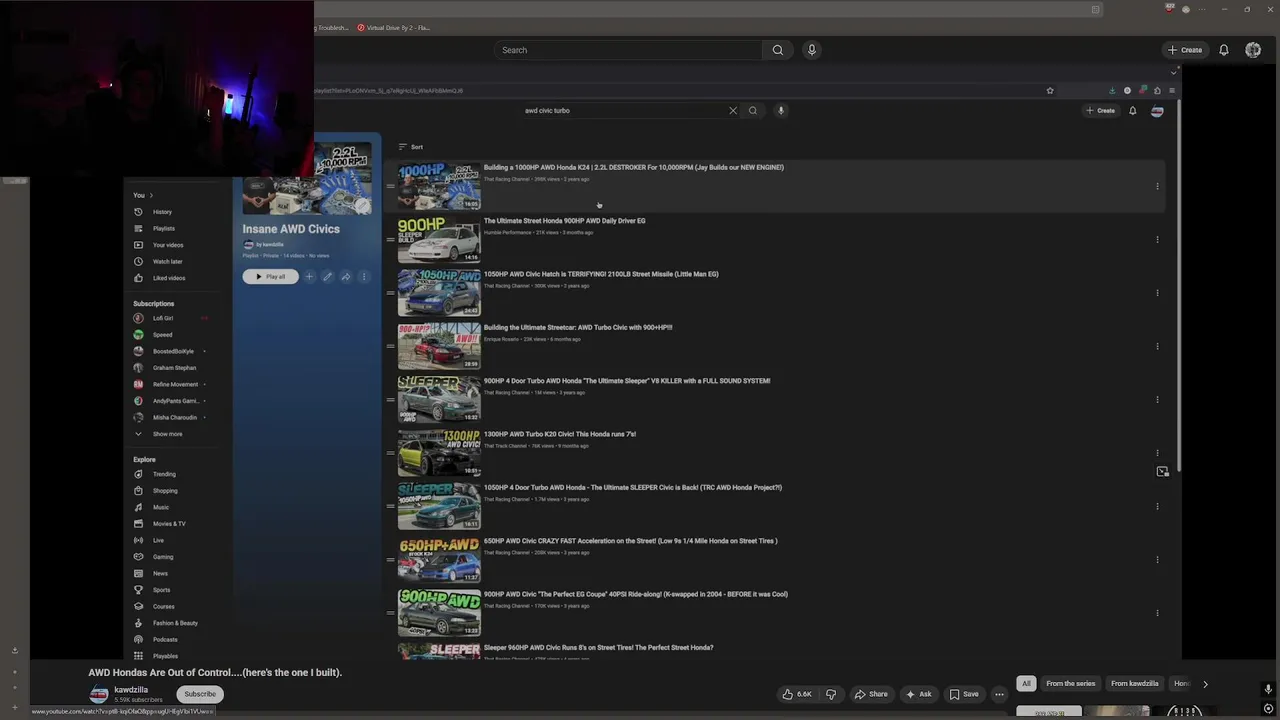Open inner browser hamburger menu
Screen dimensions: 1280x720
(1172, 91)
